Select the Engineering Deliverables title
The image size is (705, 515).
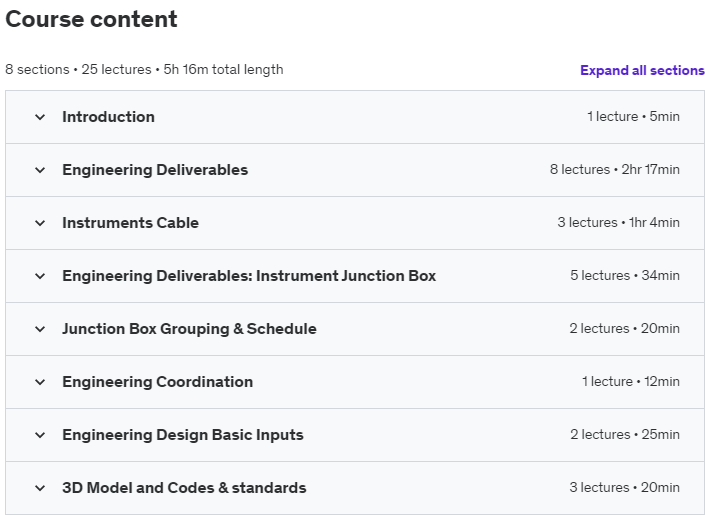point(155,170)
